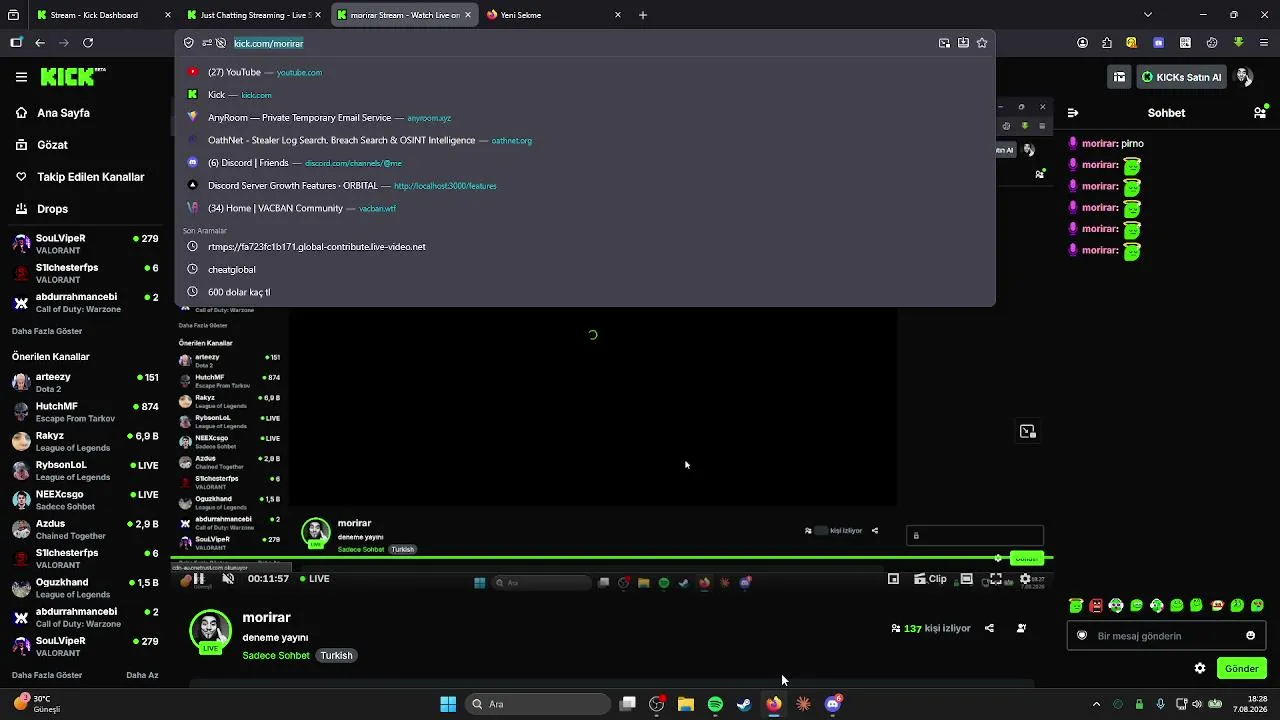Open the gift box icon beside KICKs Satın Al
The image size is (1280, 720).
coord(1120,77)
